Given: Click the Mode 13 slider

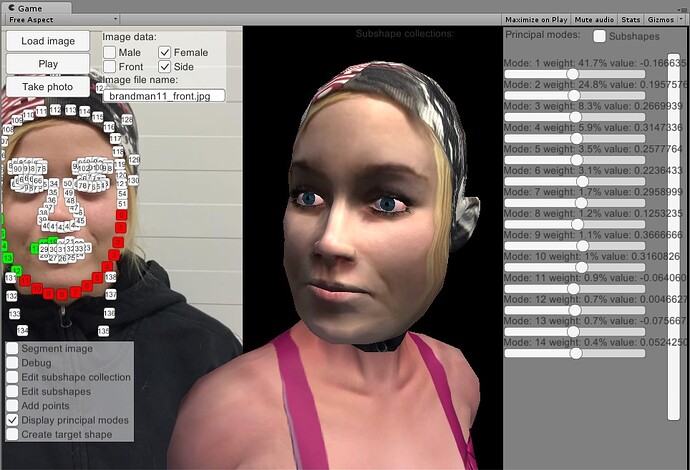Looking at the screenshot, I should 575,331.
